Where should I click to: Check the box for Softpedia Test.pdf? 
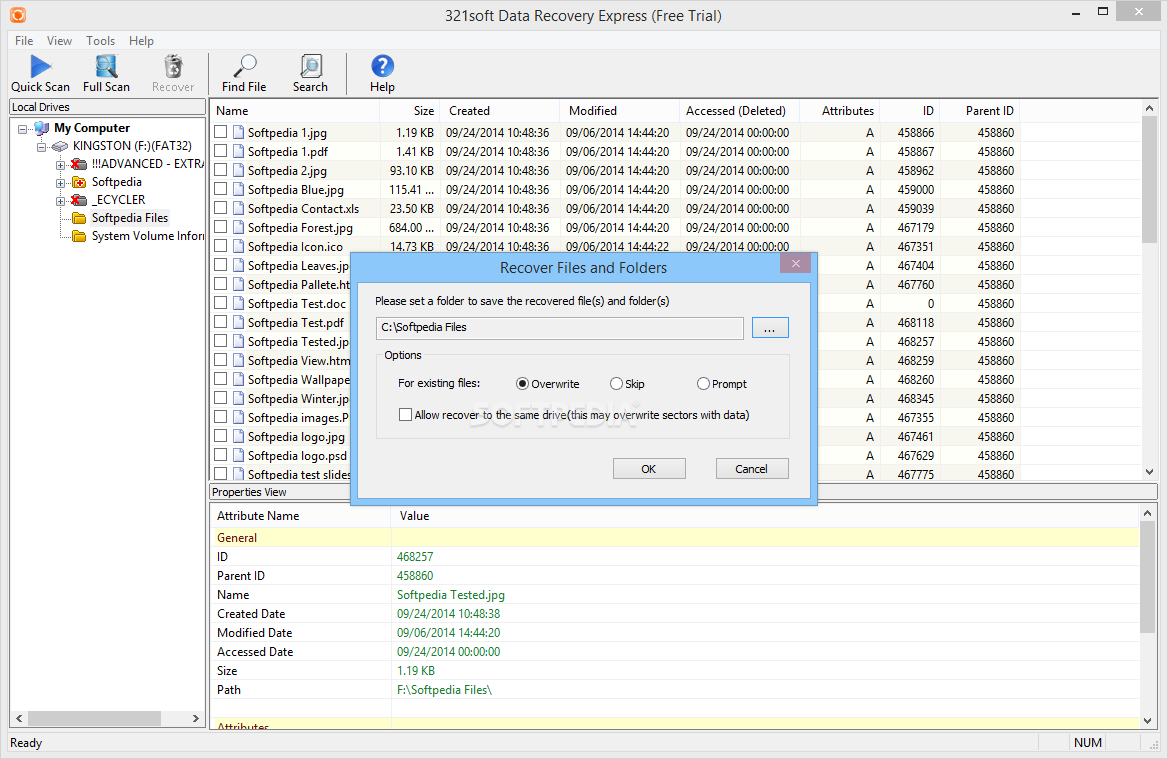220,322
